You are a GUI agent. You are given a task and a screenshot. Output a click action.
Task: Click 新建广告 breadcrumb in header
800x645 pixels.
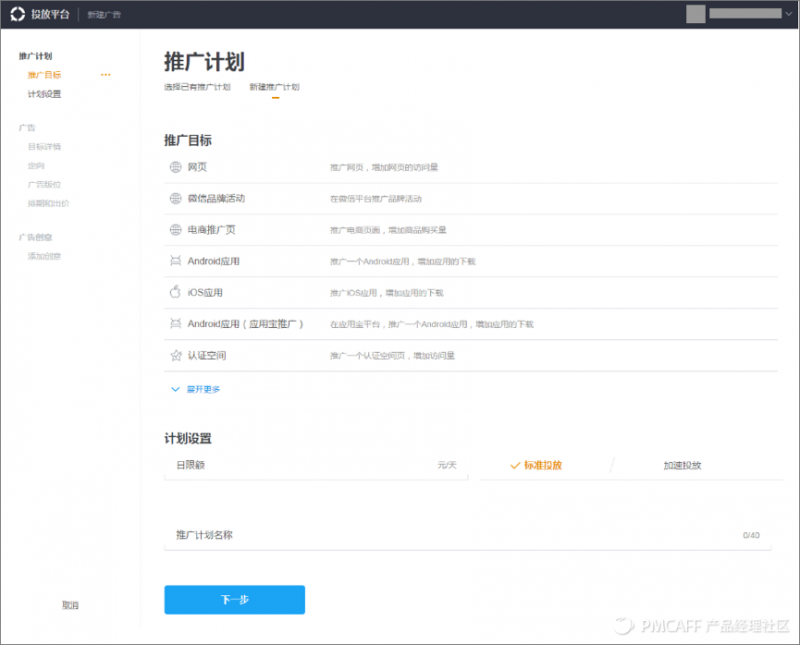(104, 15)
